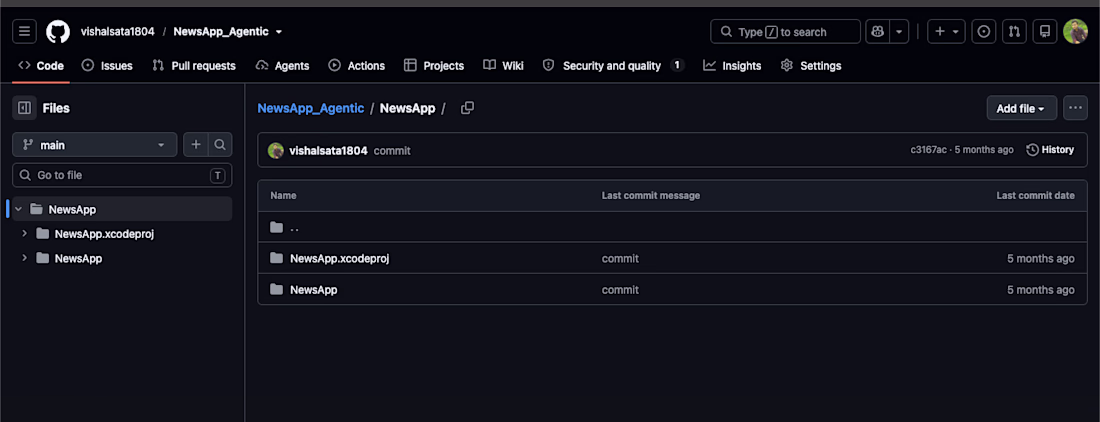Go to parent directory row
Screen dimensions: 1100x422
click(x=672, y=227)
